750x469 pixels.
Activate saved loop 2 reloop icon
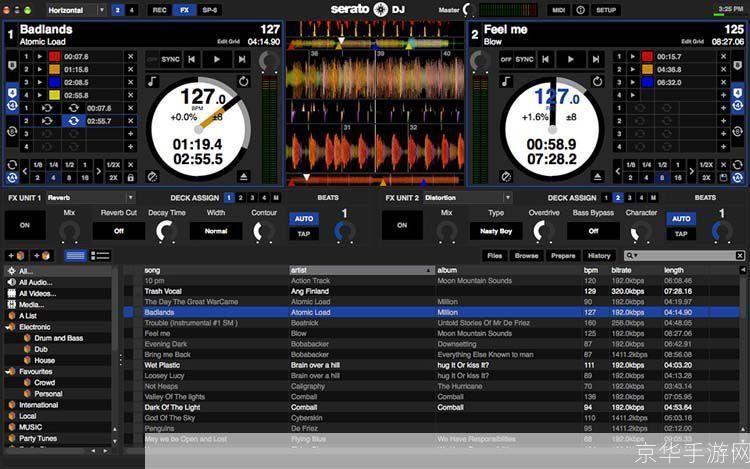point(73,121)
